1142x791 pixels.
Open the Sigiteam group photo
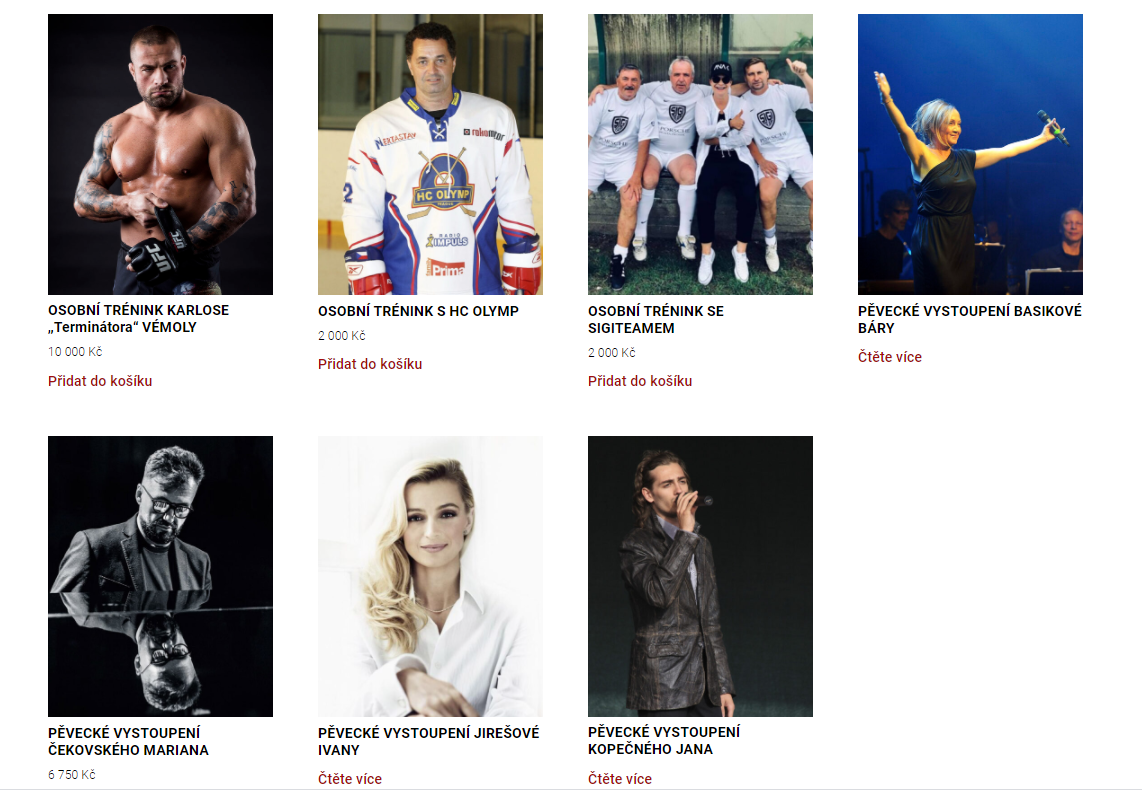point(701,154)
